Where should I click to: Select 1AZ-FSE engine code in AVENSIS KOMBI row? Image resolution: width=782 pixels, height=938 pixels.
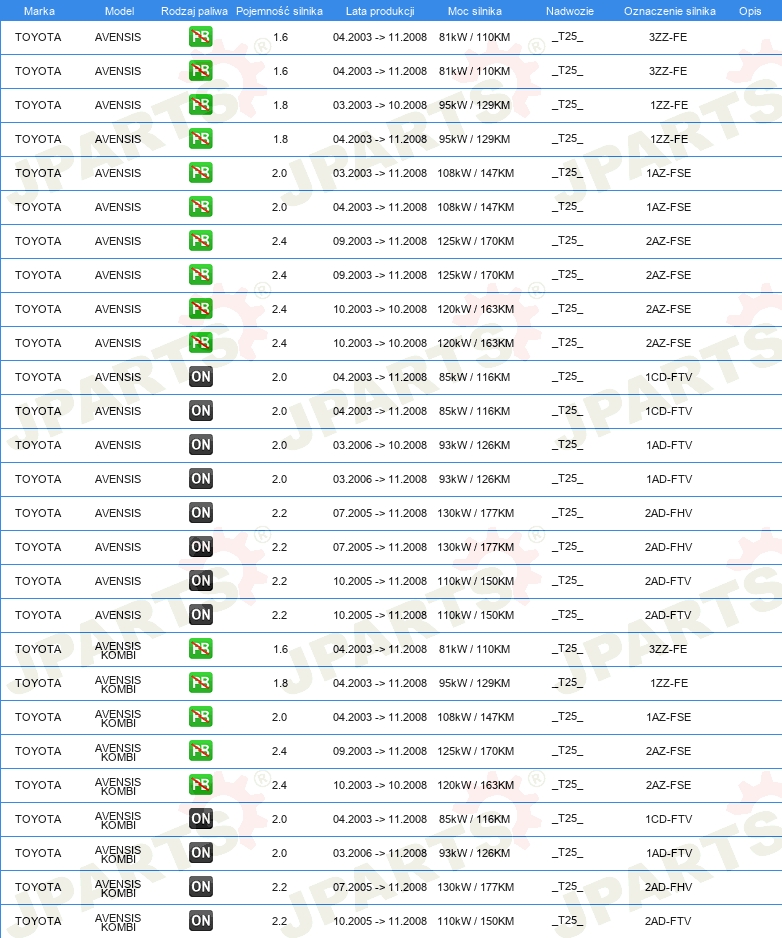[x=668, y=717]
